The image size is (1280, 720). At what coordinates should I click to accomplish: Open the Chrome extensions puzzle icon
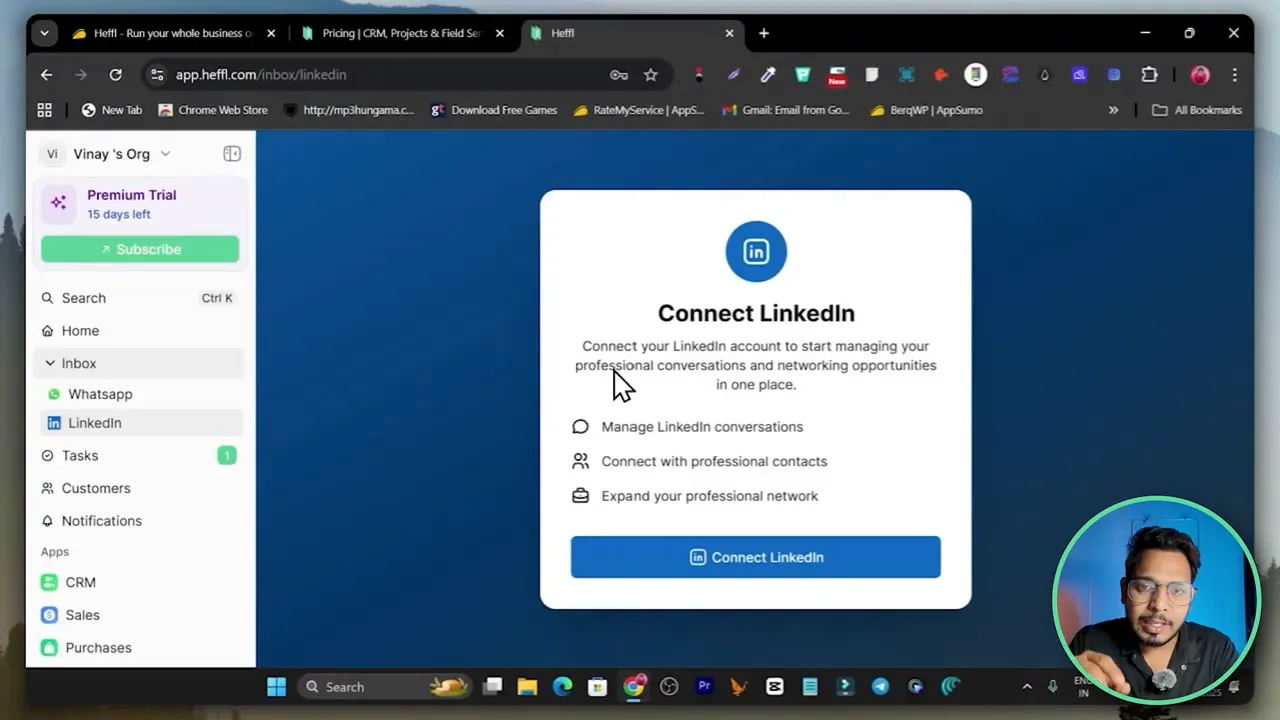click(x=1149, y=74)
